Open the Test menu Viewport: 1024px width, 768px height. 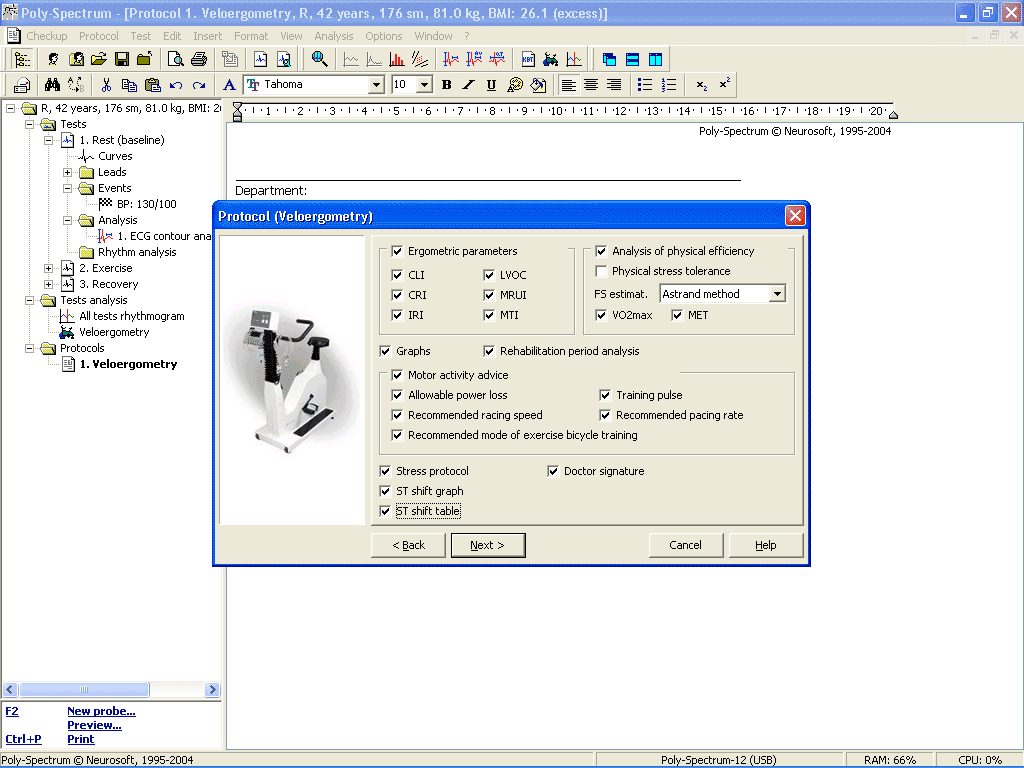(140, 36)
